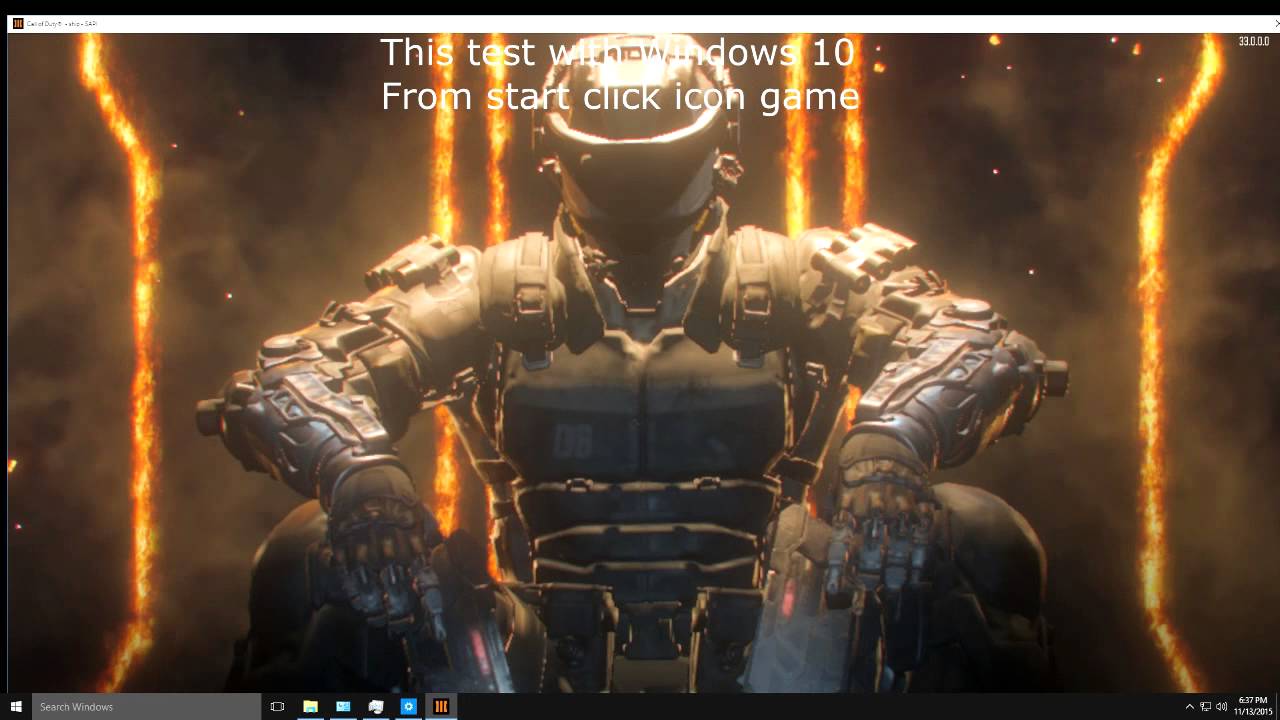Click the 33.0.0.0 version number text
The width and height of the screenshot is (1280, 720).
[x=1253, y=42]
